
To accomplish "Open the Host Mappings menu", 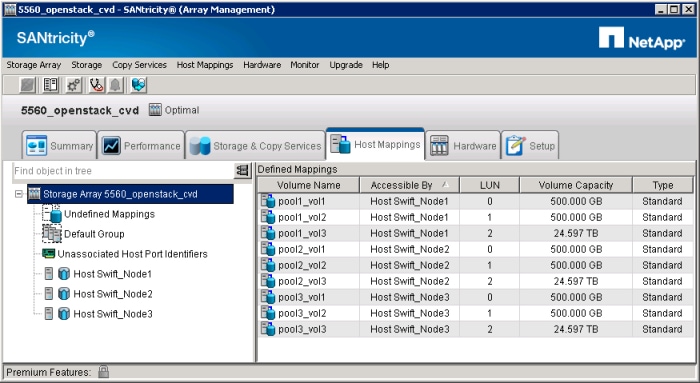I will click(205, 65).
